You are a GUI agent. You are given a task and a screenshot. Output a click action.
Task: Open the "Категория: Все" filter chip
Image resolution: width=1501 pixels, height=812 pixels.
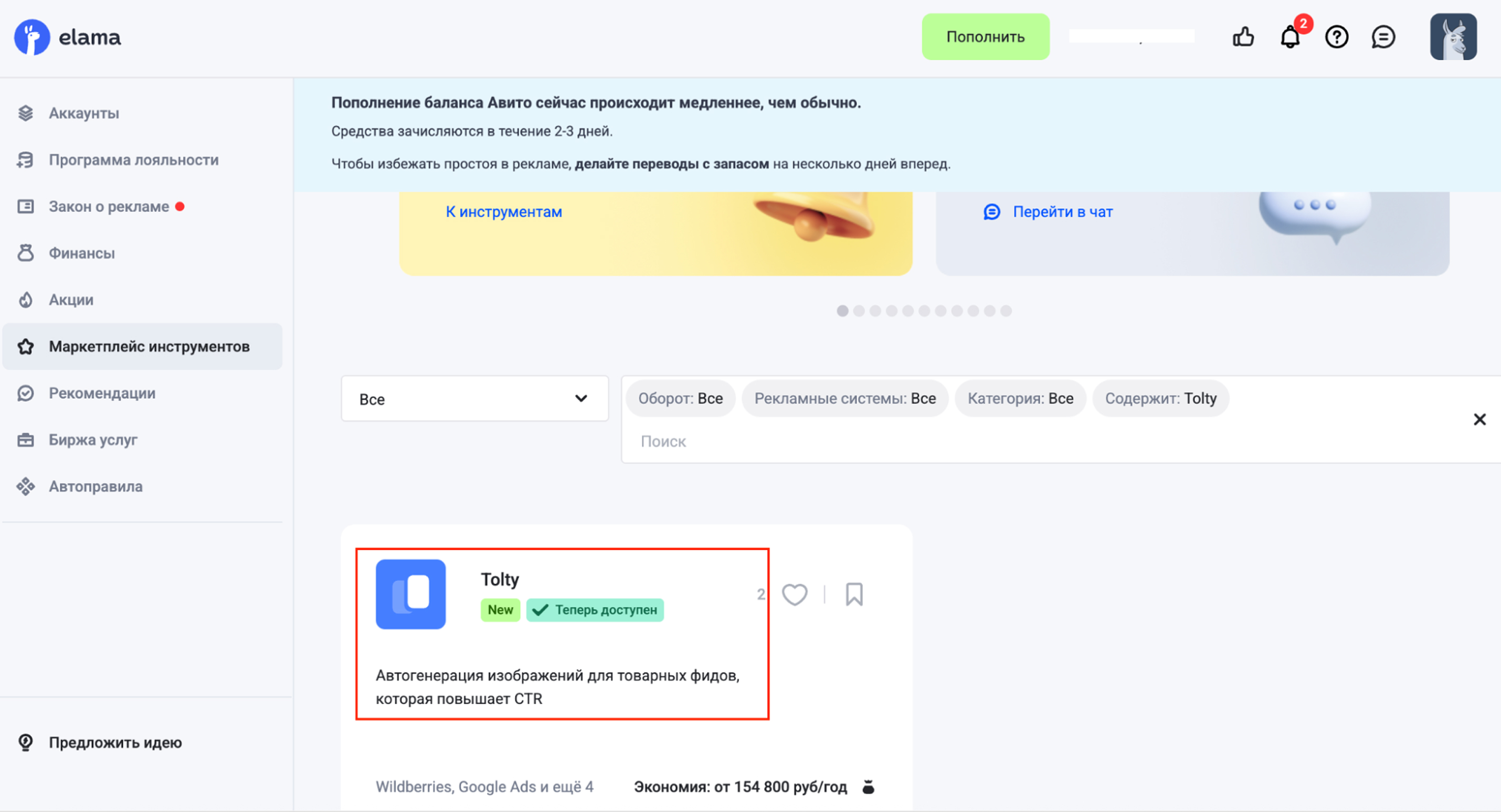(x=1020, y=399)
